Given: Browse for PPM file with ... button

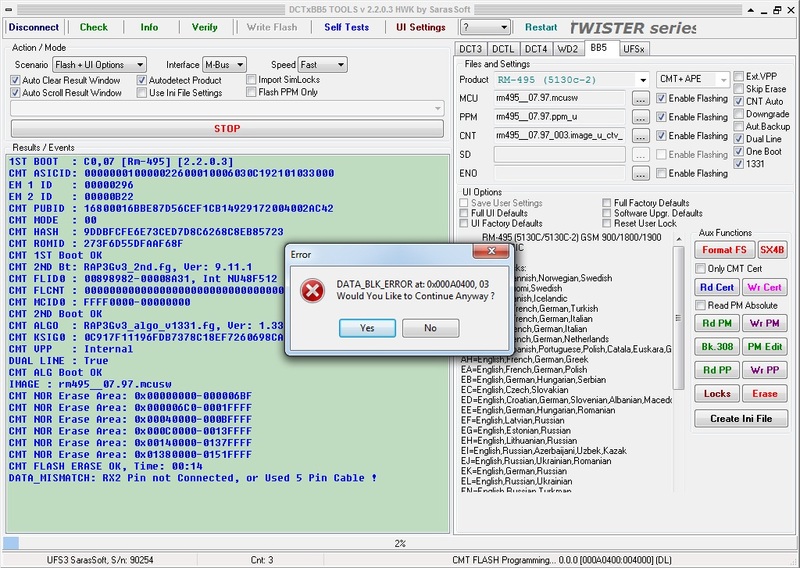Looking at the screenshot, I should coord(640,117).
